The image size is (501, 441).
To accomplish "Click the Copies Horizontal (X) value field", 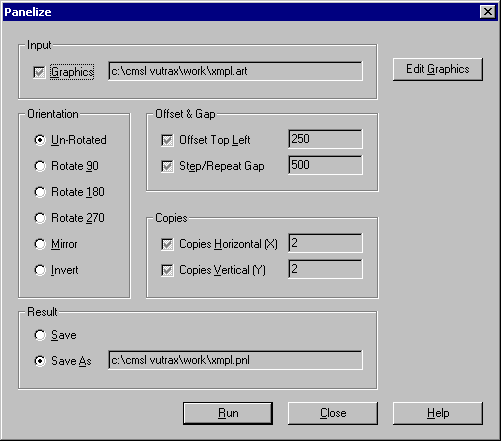I will point(325,243).
